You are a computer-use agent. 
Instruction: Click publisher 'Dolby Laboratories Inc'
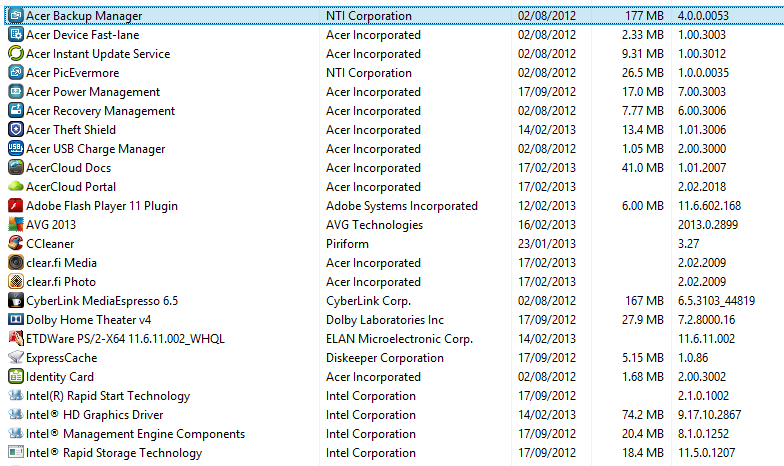(385, 320)
